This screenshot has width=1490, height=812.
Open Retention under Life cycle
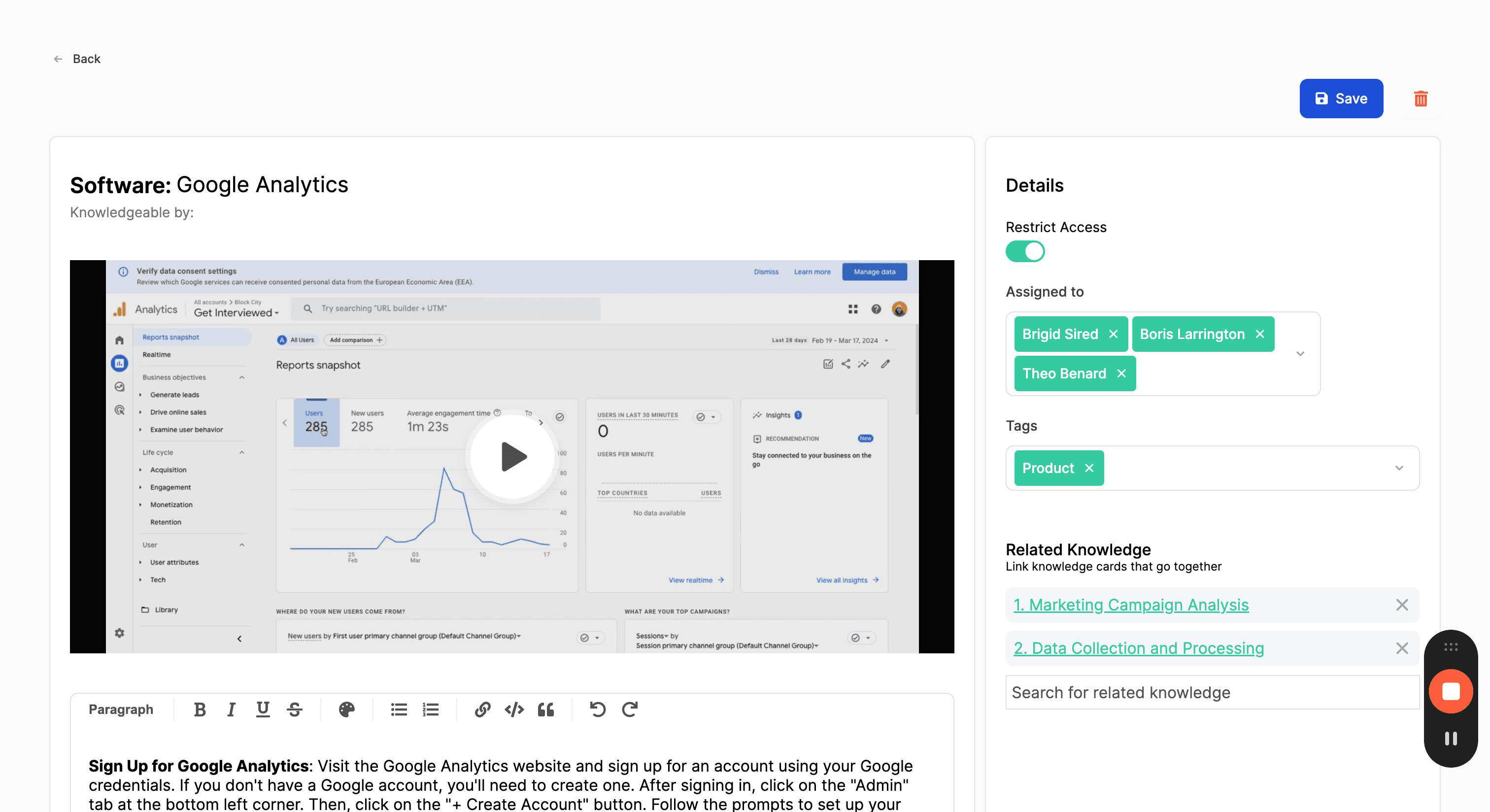pos(166,522)
